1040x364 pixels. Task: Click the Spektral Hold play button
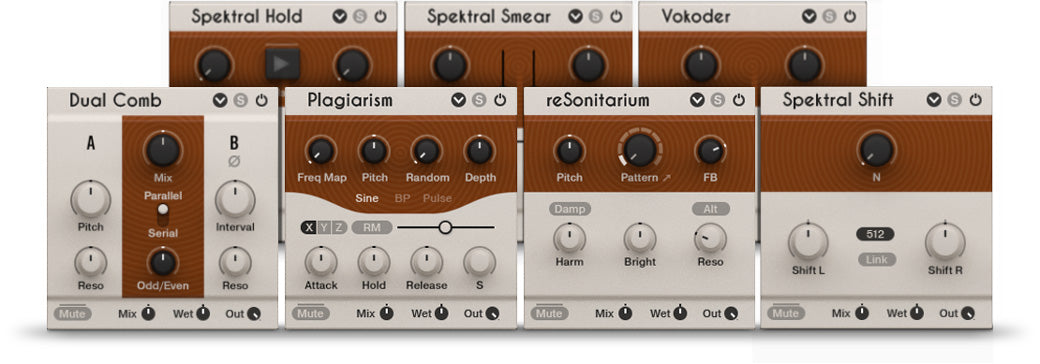click(283, 63)
